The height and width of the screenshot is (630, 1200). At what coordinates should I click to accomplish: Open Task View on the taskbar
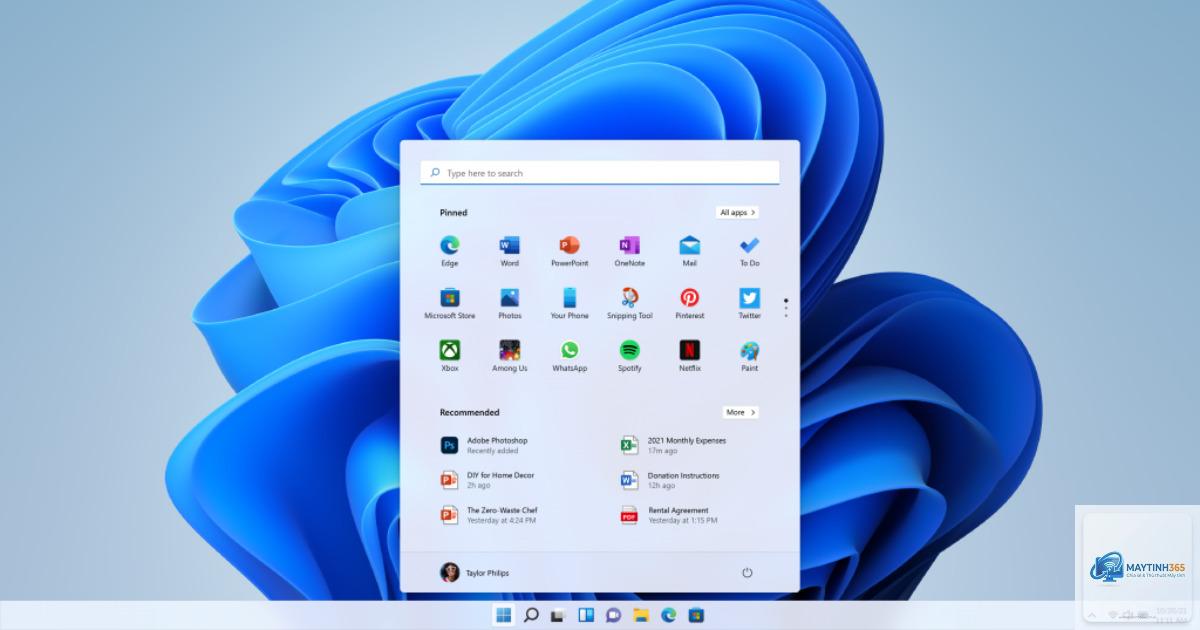[558, 615]
